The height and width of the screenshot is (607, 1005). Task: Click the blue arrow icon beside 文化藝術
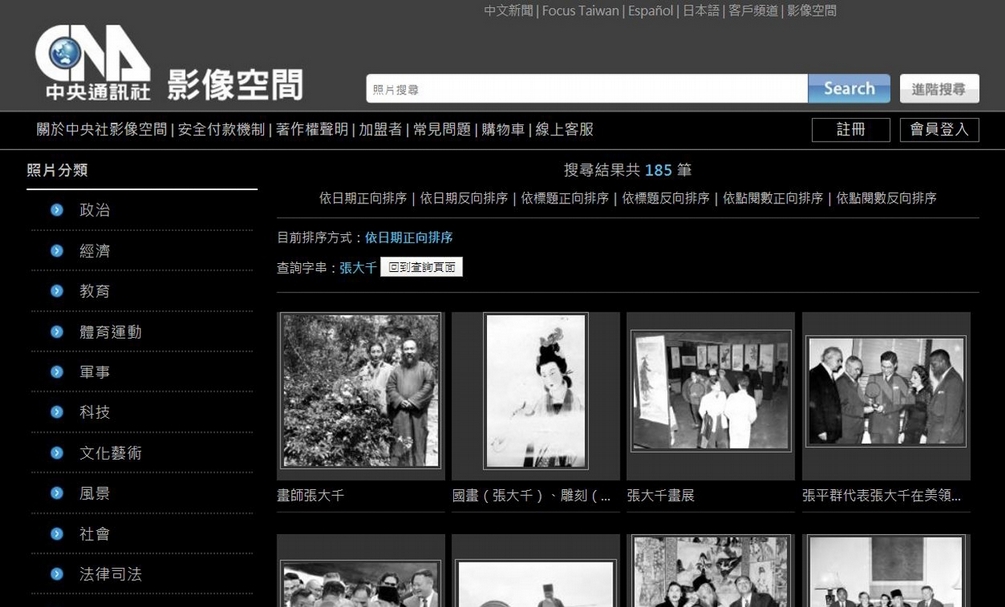(57, 453)
